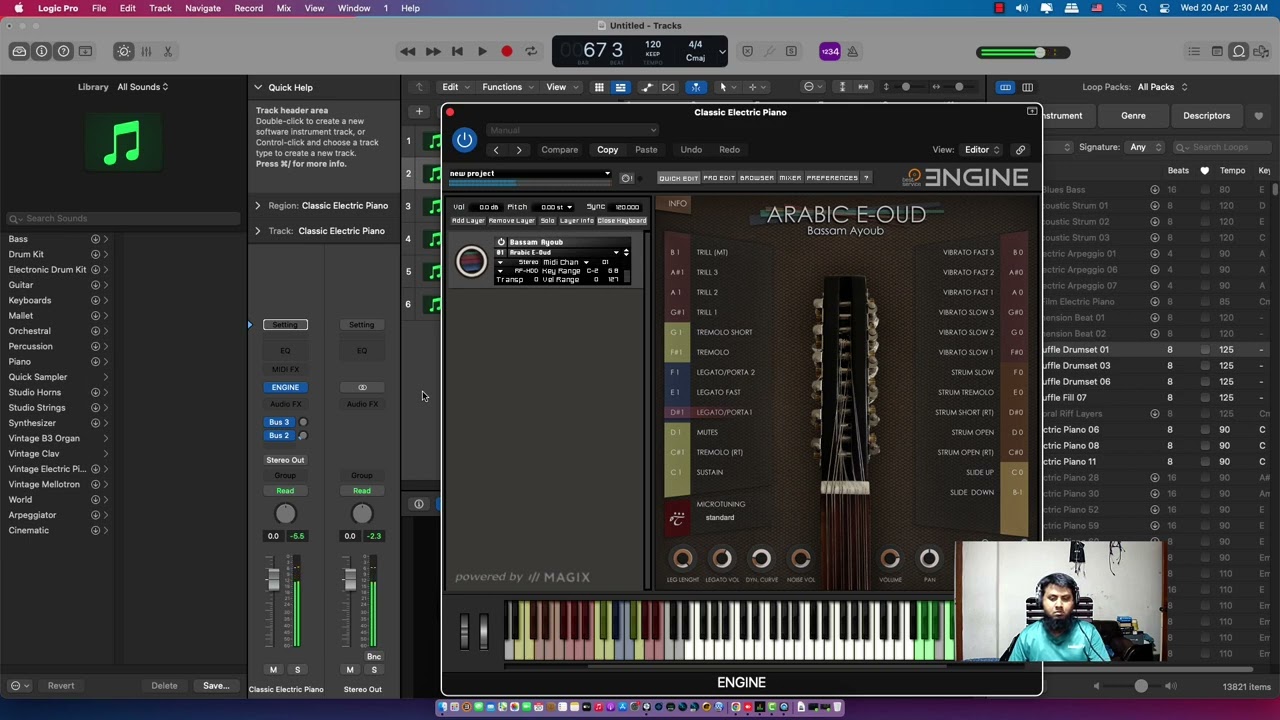This screenshot has width=1280, height=720.
Task: Toggle Cycle mode
Action: point(531,51)
